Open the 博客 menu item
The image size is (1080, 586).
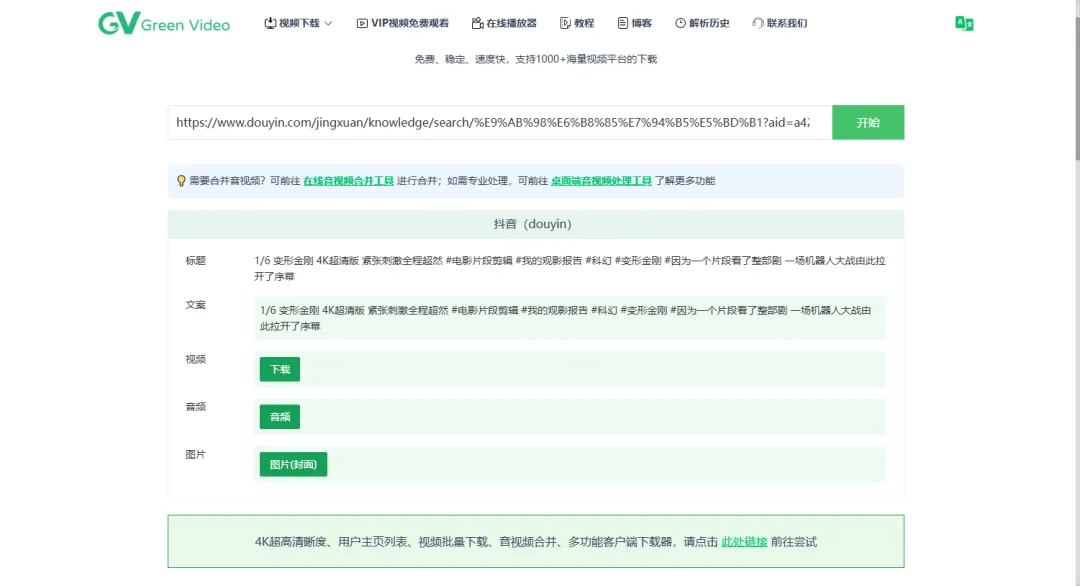click(634, 23)
